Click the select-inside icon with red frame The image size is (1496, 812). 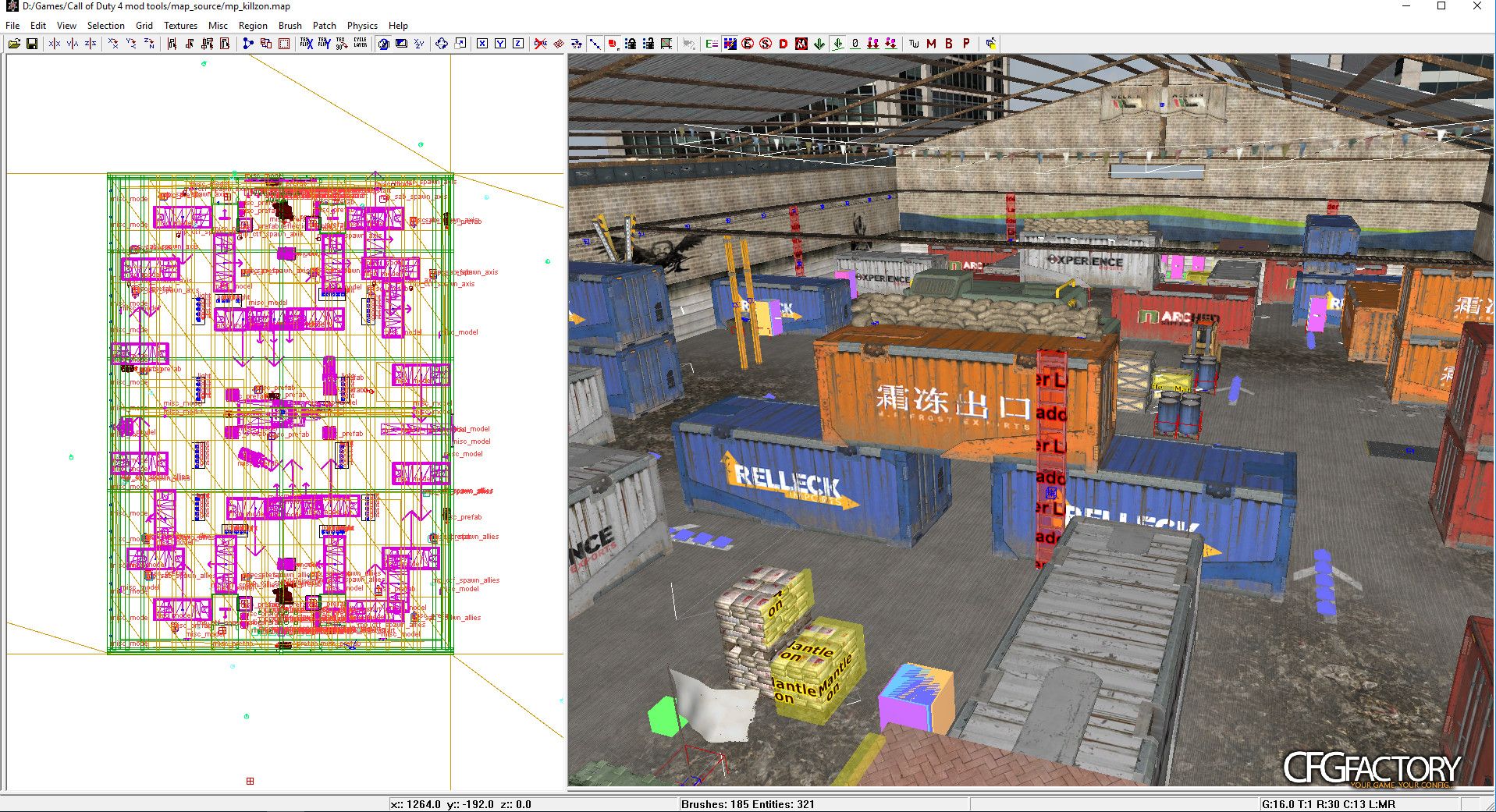(x=226, y=44)
